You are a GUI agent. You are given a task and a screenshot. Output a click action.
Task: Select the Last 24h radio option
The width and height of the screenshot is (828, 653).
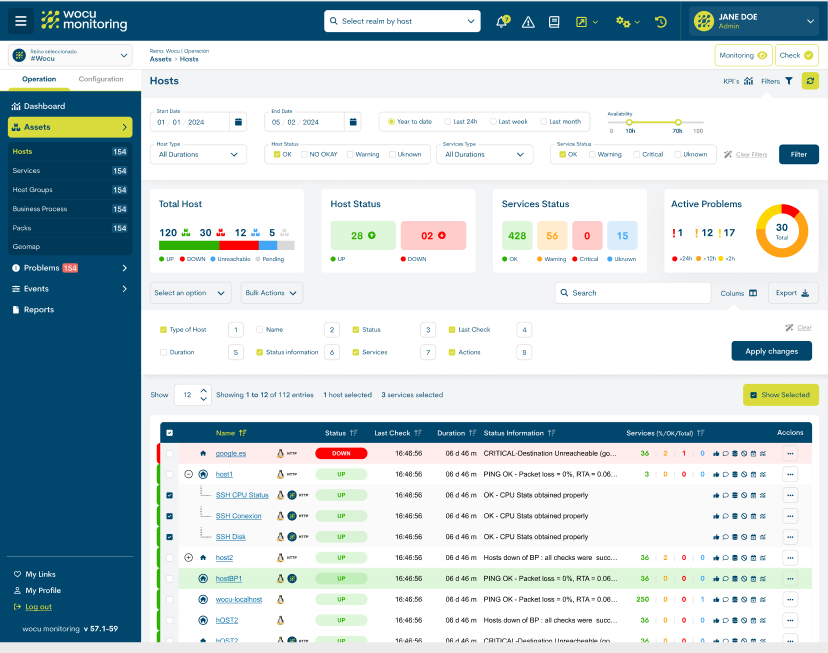447,121
